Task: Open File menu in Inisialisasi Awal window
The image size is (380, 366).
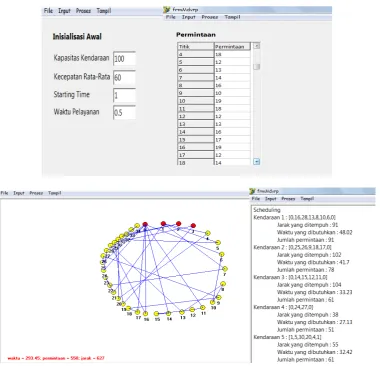Action: 48,11
